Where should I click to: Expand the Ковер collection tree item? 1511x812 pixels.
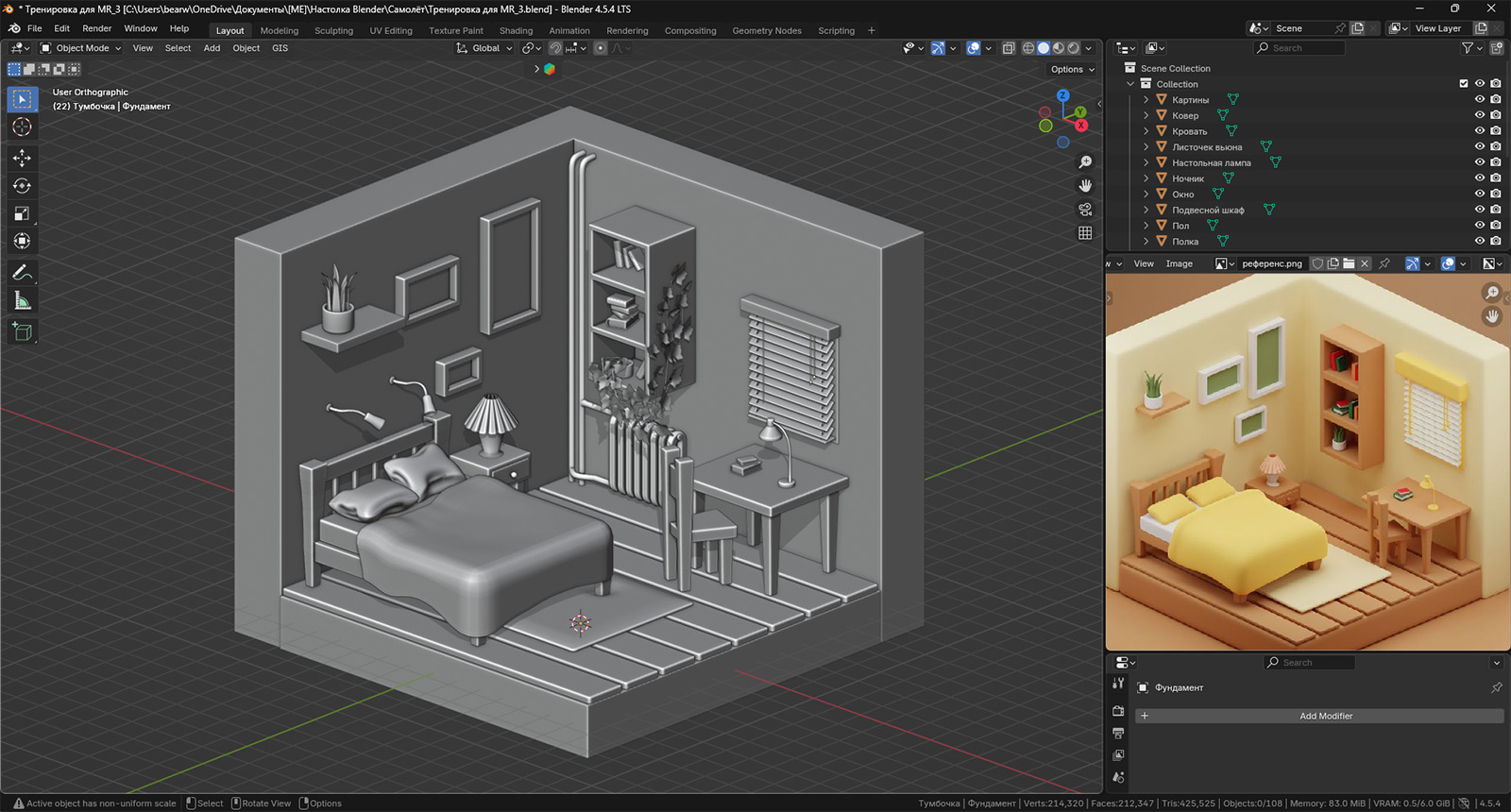tap(1146, 115)
